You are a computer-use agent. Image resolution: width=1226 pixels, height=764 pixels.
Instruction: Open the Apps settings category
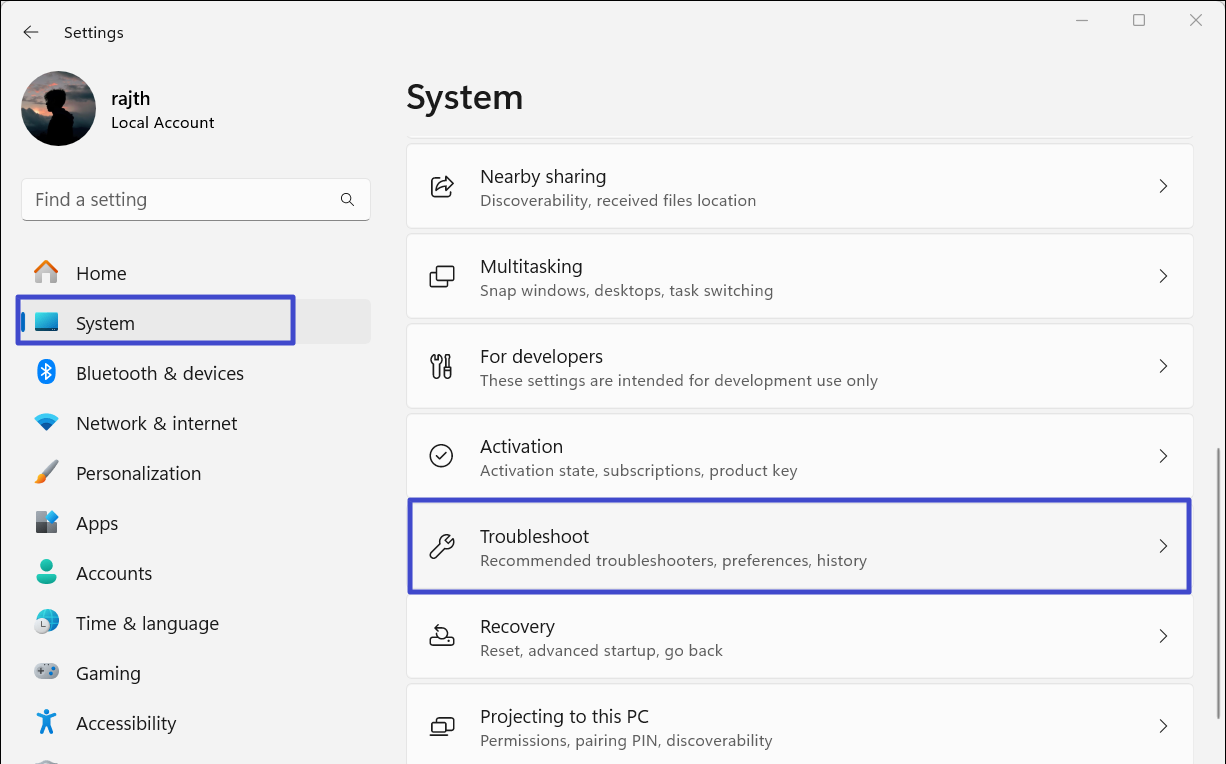click(97, 523)
